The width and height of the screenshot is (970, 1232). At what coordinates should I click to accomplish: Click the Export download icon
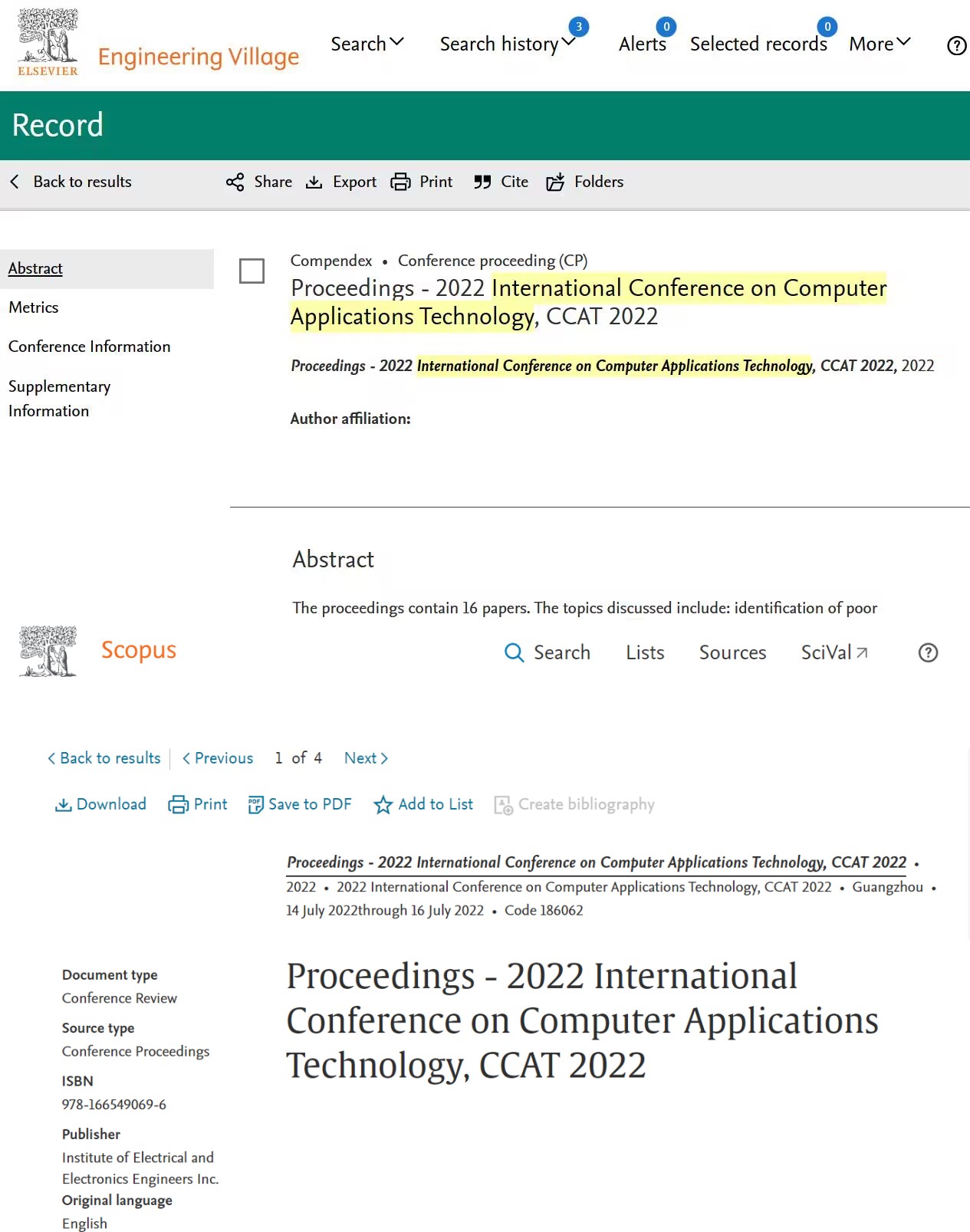point(314,182)
